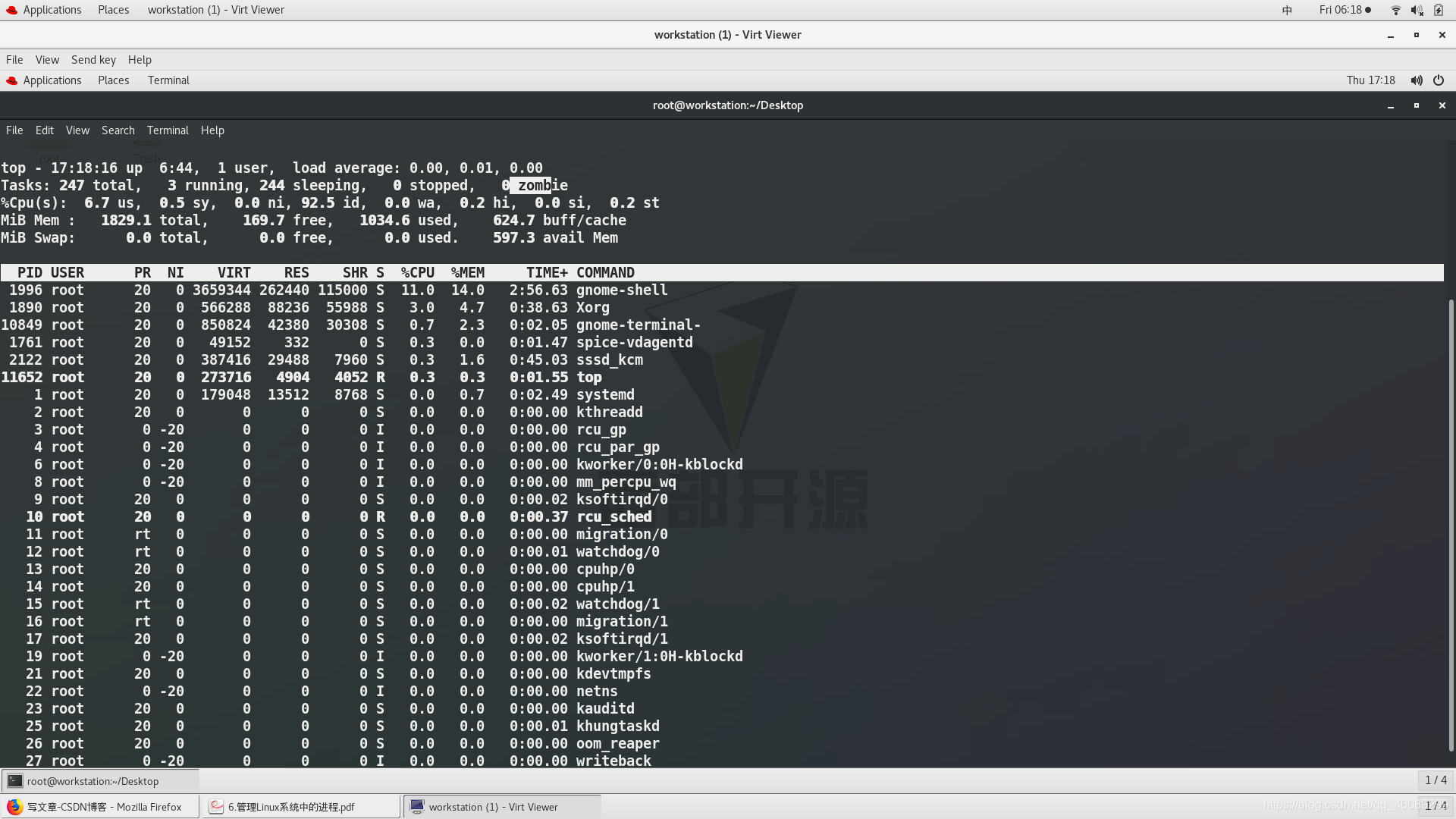Viewport: 1456px width, 819px height.
Task: Click the khungtaskd process name
Action: 618,726
